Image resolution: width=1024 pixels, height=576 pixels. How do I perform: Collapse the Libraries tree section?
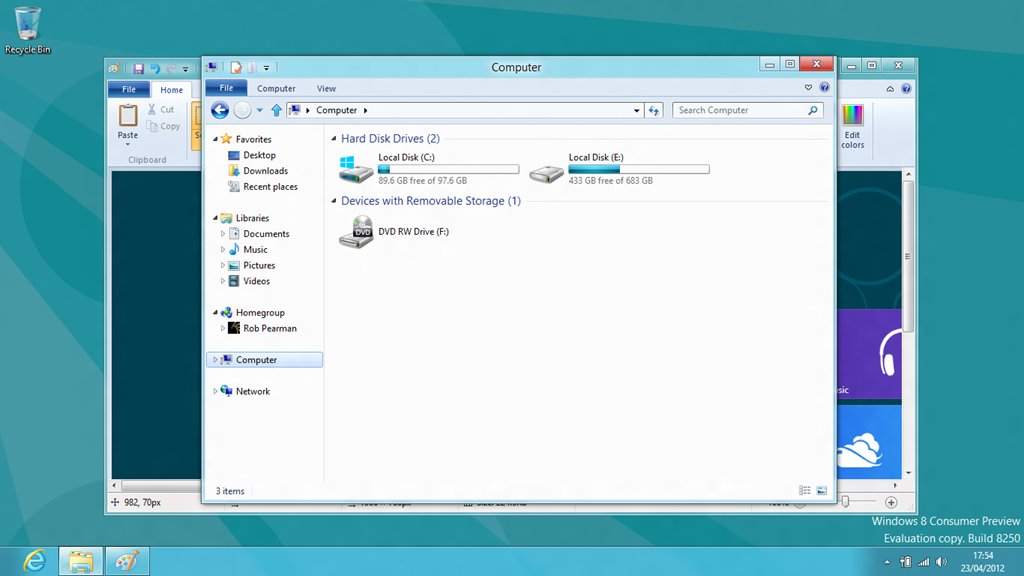tap(215, 218)
